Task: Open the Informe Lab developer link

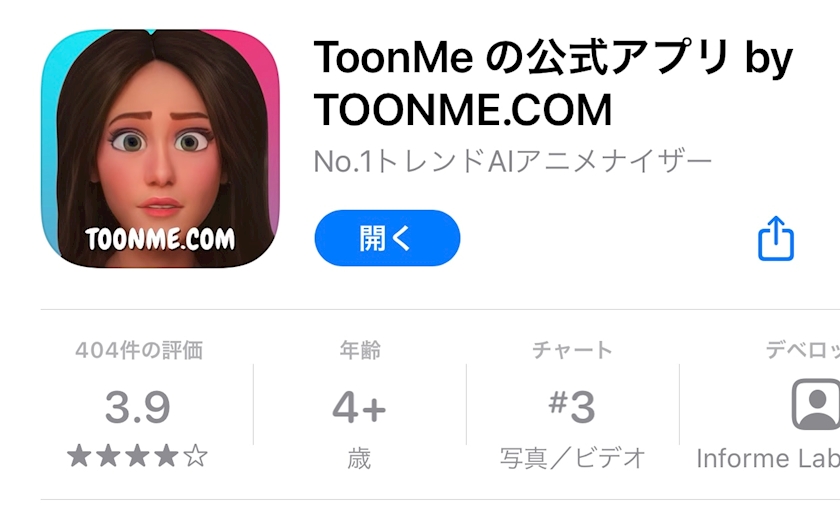Action: pyautogui.click(x=768, y=458)
